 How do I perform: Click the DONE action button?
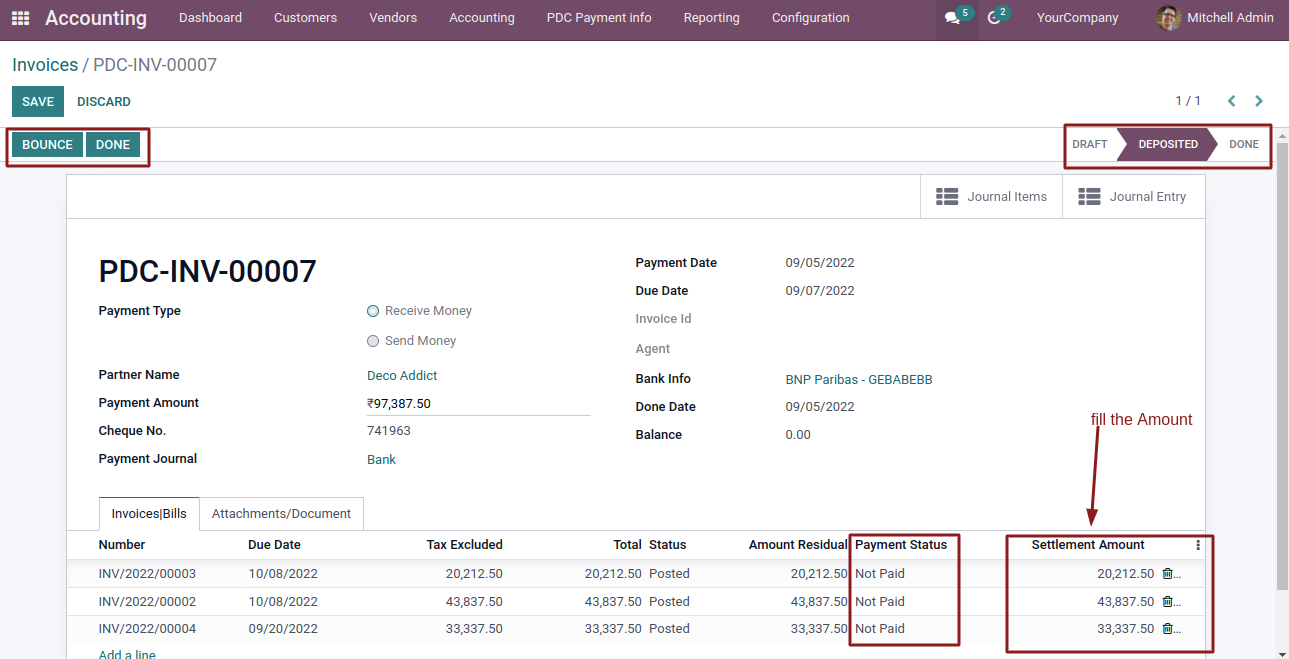113,145
